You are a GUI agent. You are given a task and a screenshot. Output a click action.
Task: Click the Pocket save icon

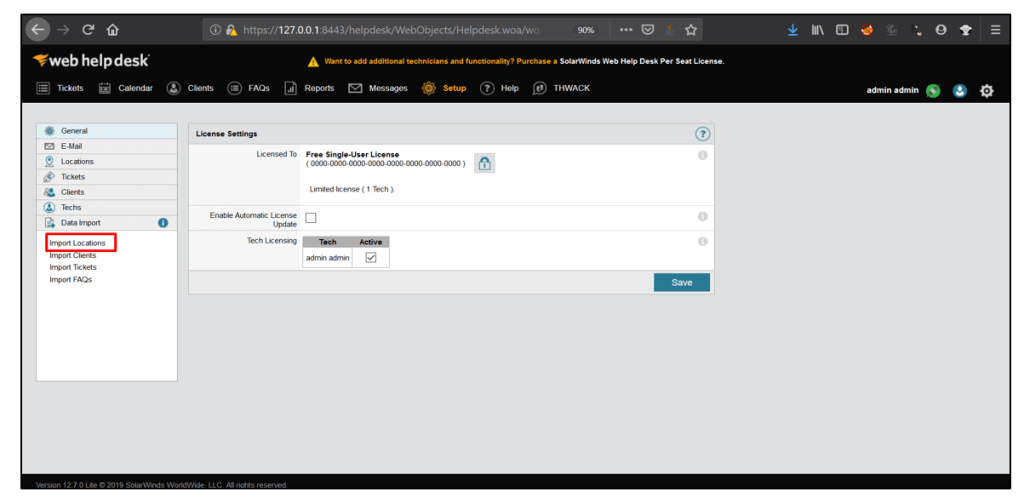[647, 29]
